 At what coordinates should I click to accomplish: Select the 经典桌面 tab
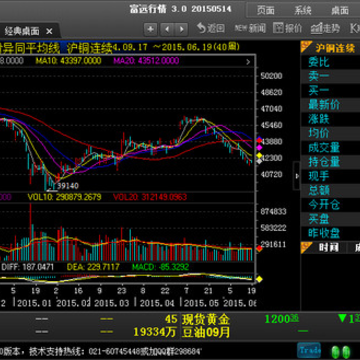tap(22, 31)
